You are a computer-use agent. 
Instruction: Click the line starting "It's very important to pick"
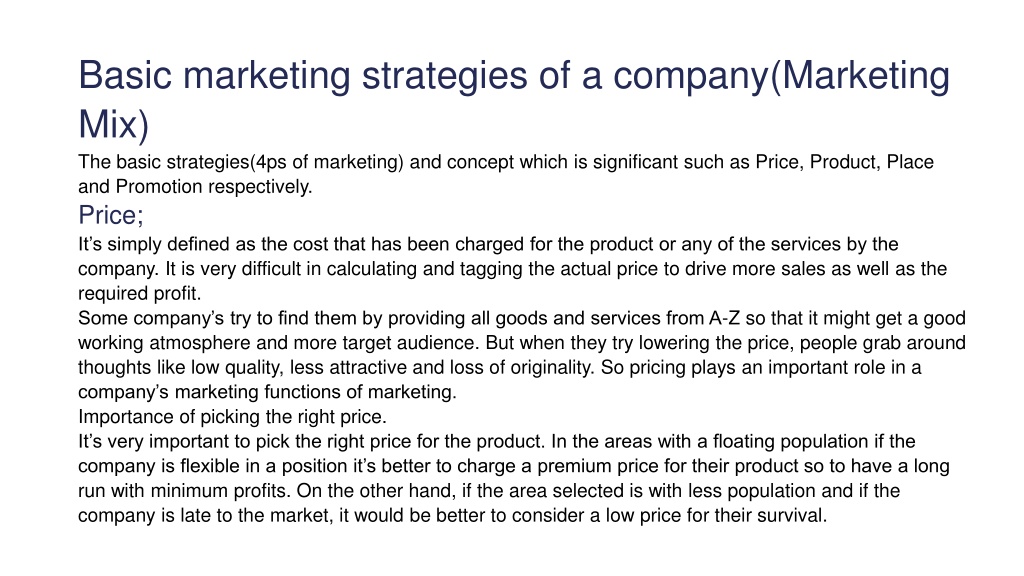click(497, 441)
